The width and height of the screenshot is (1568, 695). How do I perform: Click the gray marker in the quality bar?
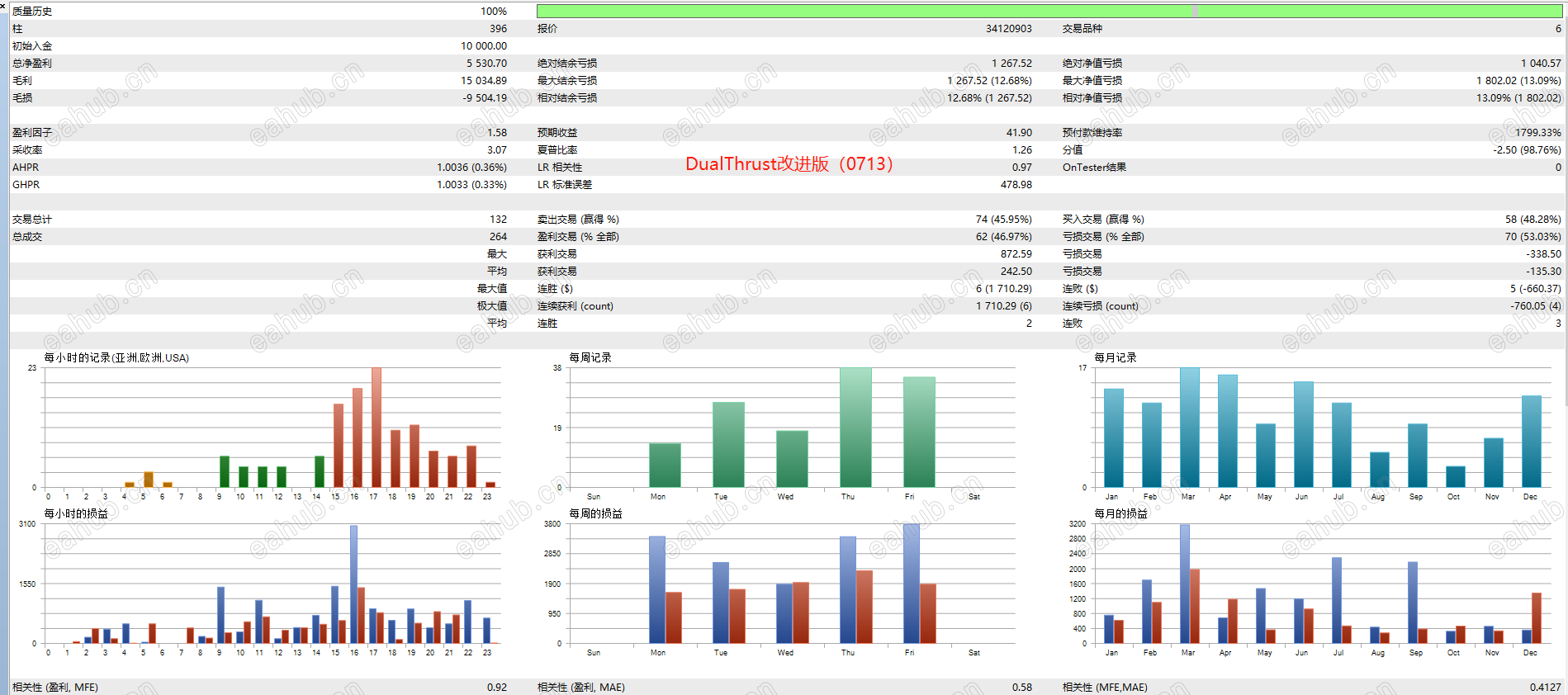click(x=1195, y=11)
